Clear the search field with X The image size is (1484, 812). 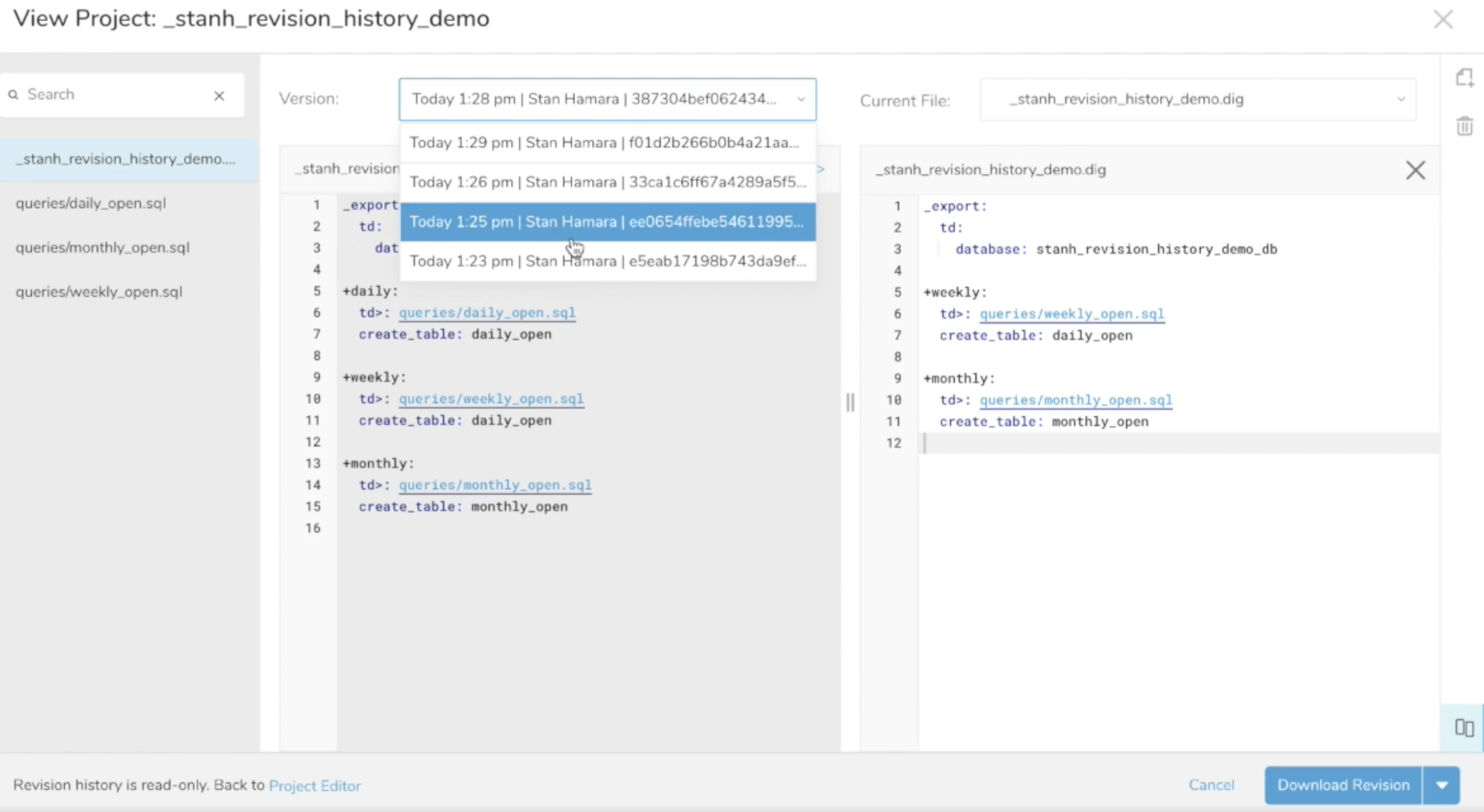click(219, 96)
